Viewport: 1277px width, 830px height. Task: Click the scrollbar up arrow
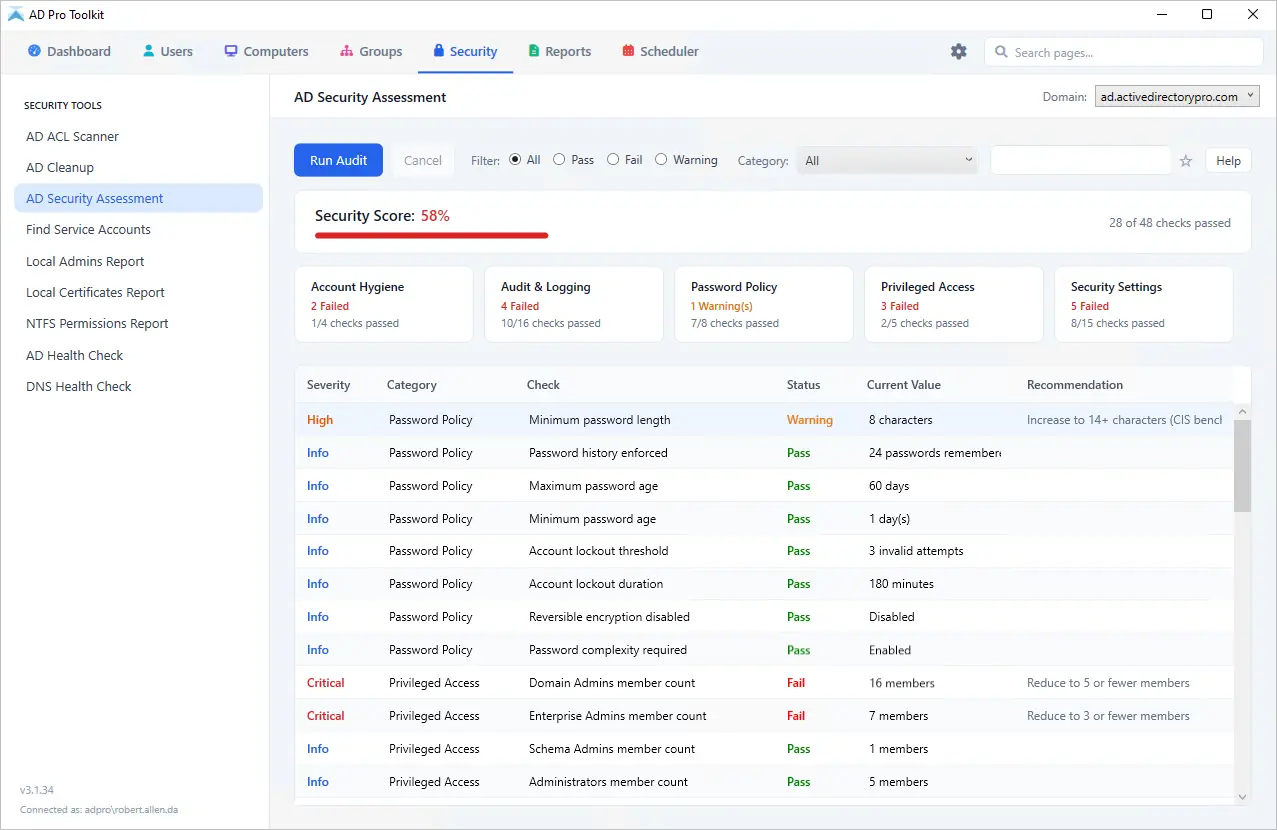tap(1242, 411)
